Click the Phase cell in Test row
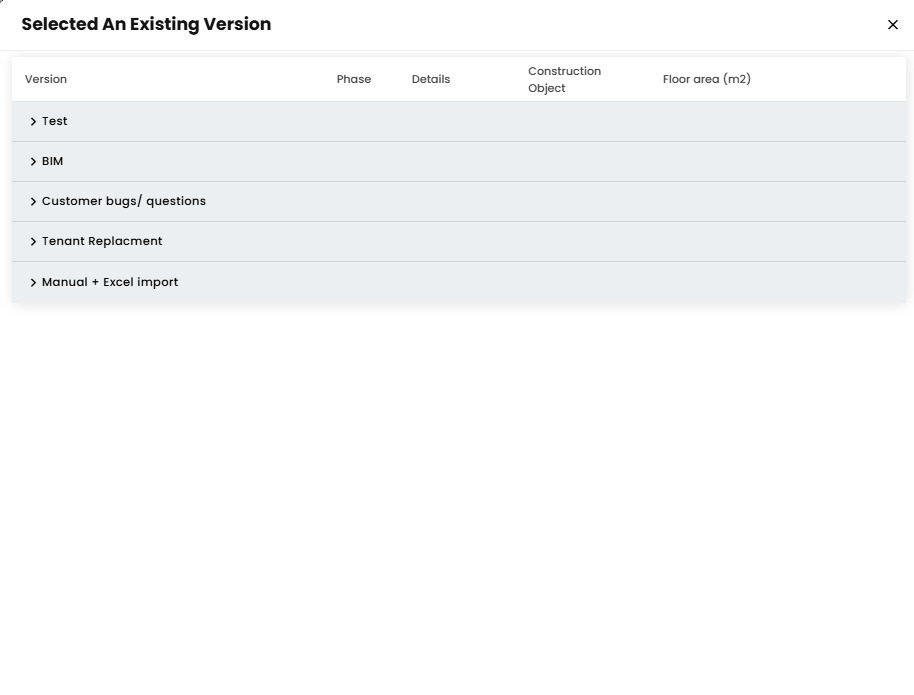The image size is (914, 695). [354, 121]
